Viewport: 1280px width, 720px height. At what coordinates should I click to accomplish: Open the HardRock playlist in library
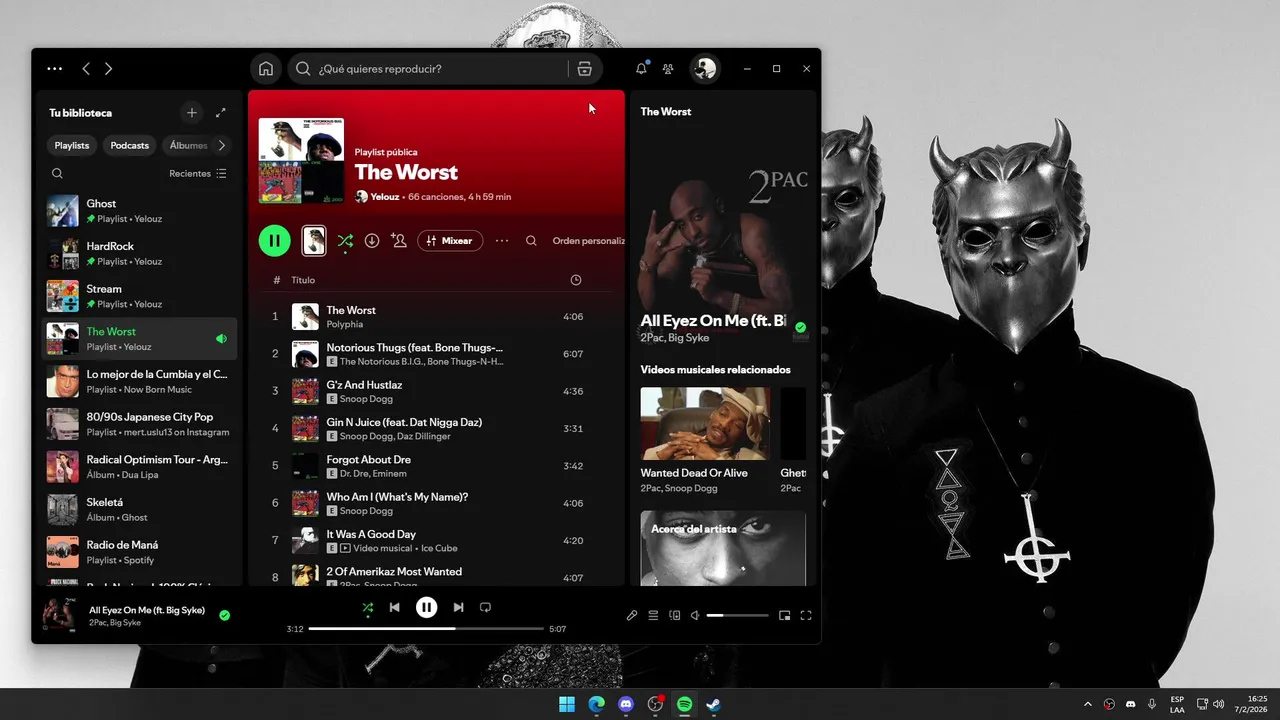139,254
